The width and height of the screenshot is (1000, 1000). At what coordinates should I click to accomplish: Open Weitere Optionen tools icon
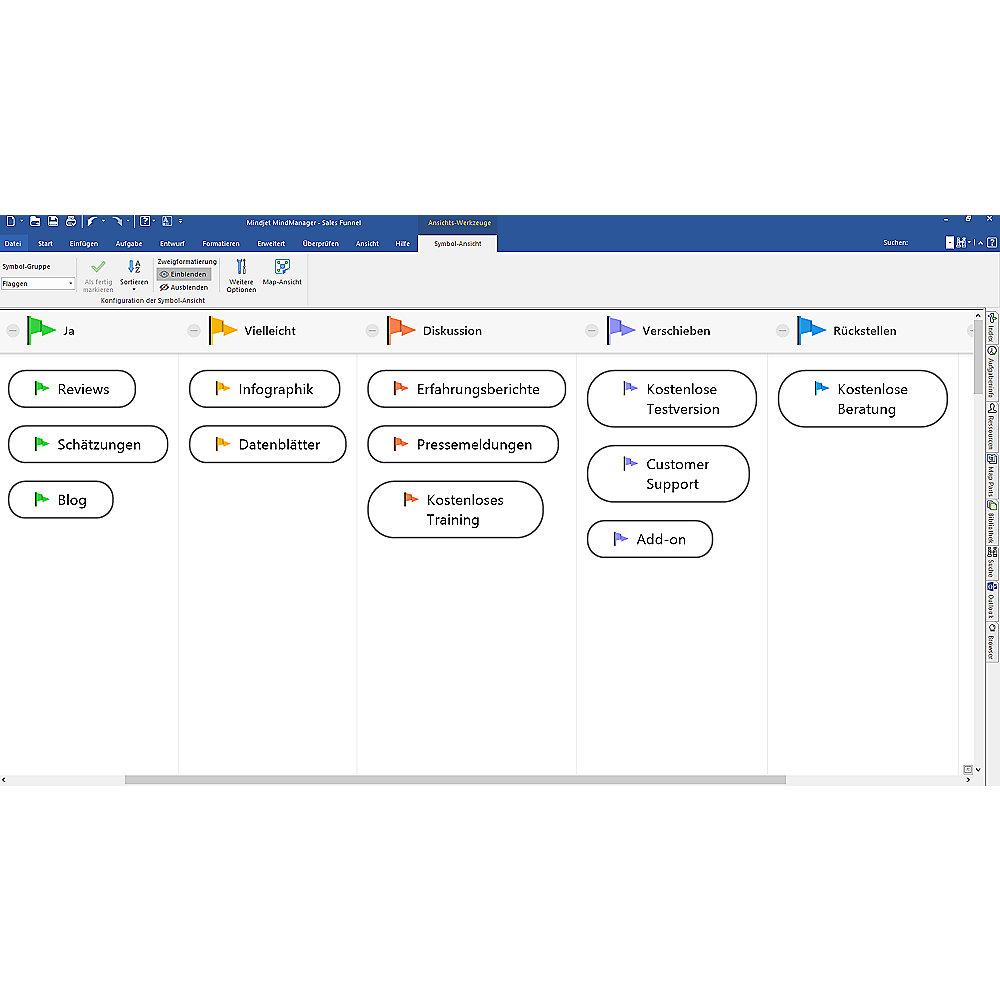click(241, 268)
